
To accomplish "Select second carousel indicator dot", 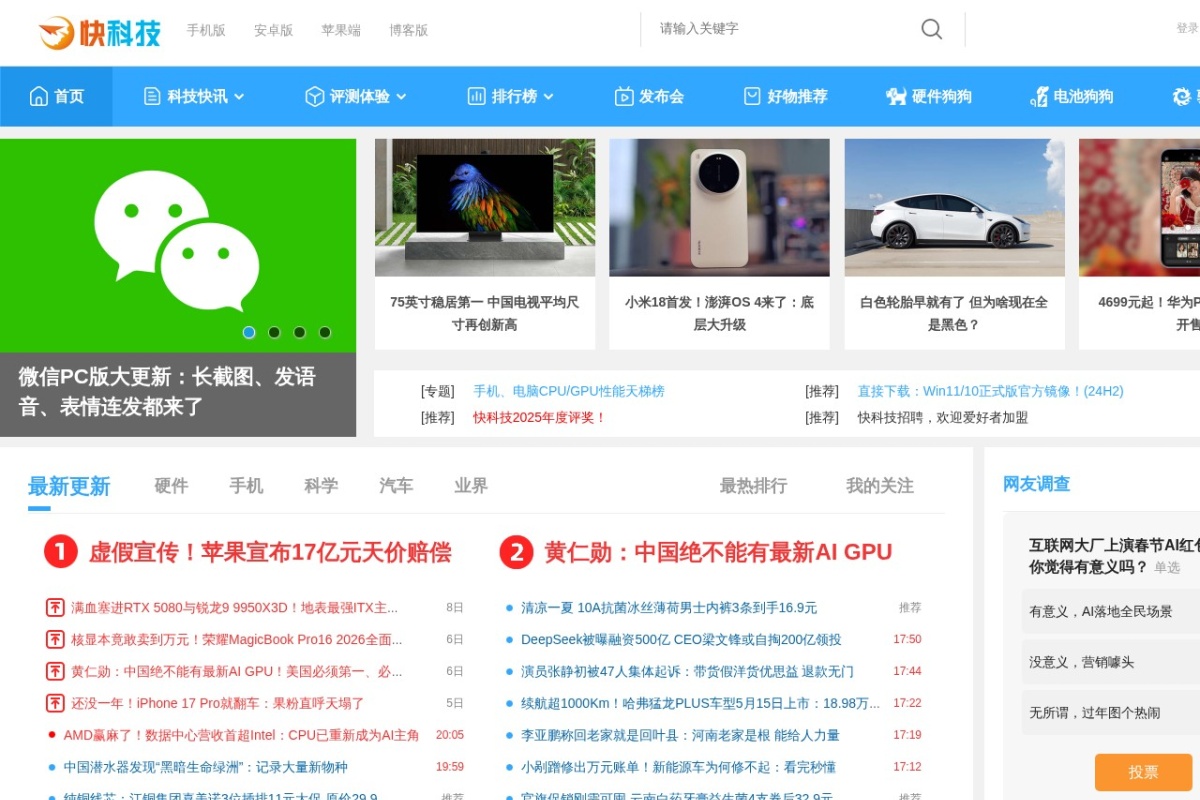I will 274,332.
